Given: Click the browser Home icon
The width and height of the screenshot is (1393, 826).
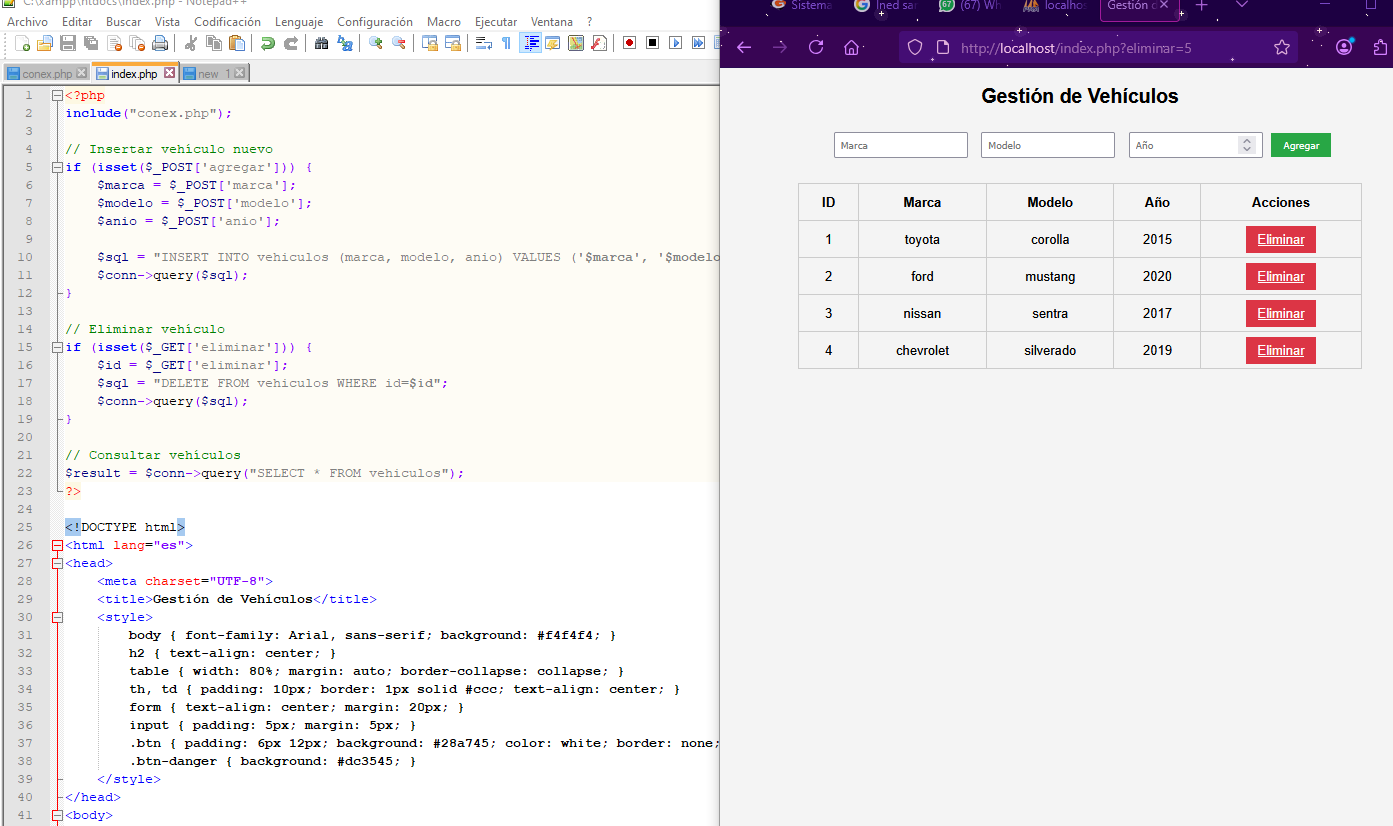Looking at the screenshot, I should (851, 47).
